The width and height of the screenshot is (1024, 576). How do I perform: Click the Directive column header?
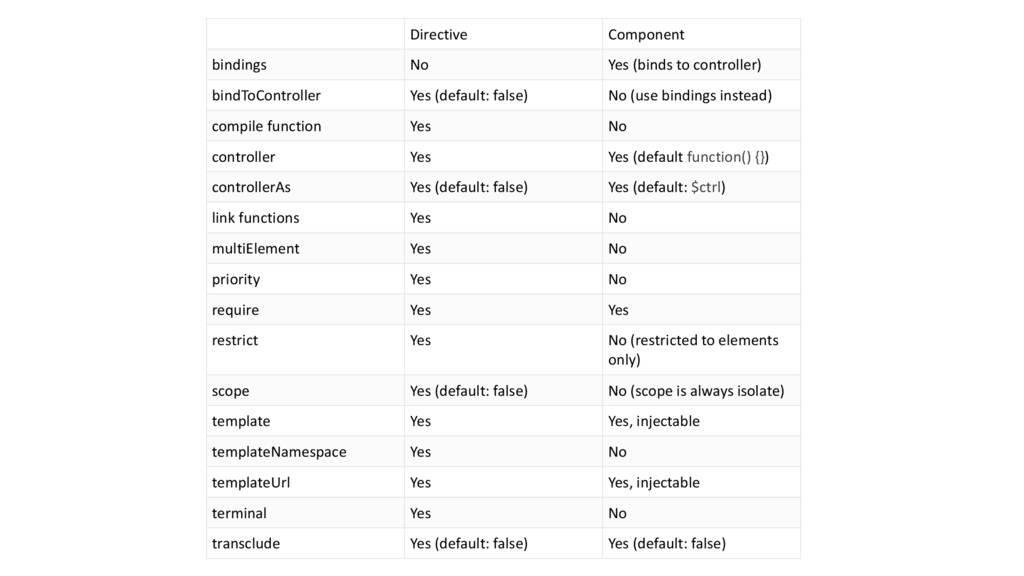click(x=438, y=35)
